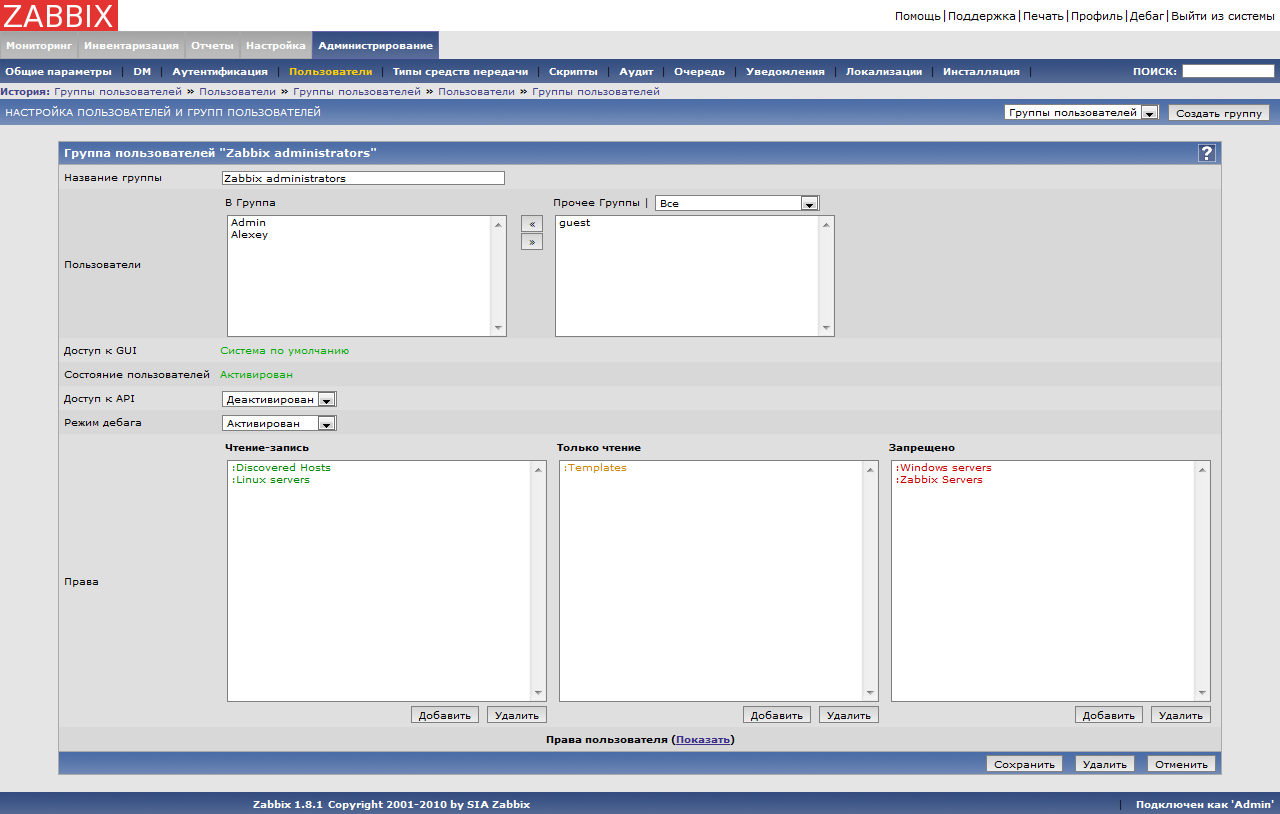Viewport: 1280px width, 814px height.
Task: Click guest list scrollbar up arrow
Action: (826, 224)
